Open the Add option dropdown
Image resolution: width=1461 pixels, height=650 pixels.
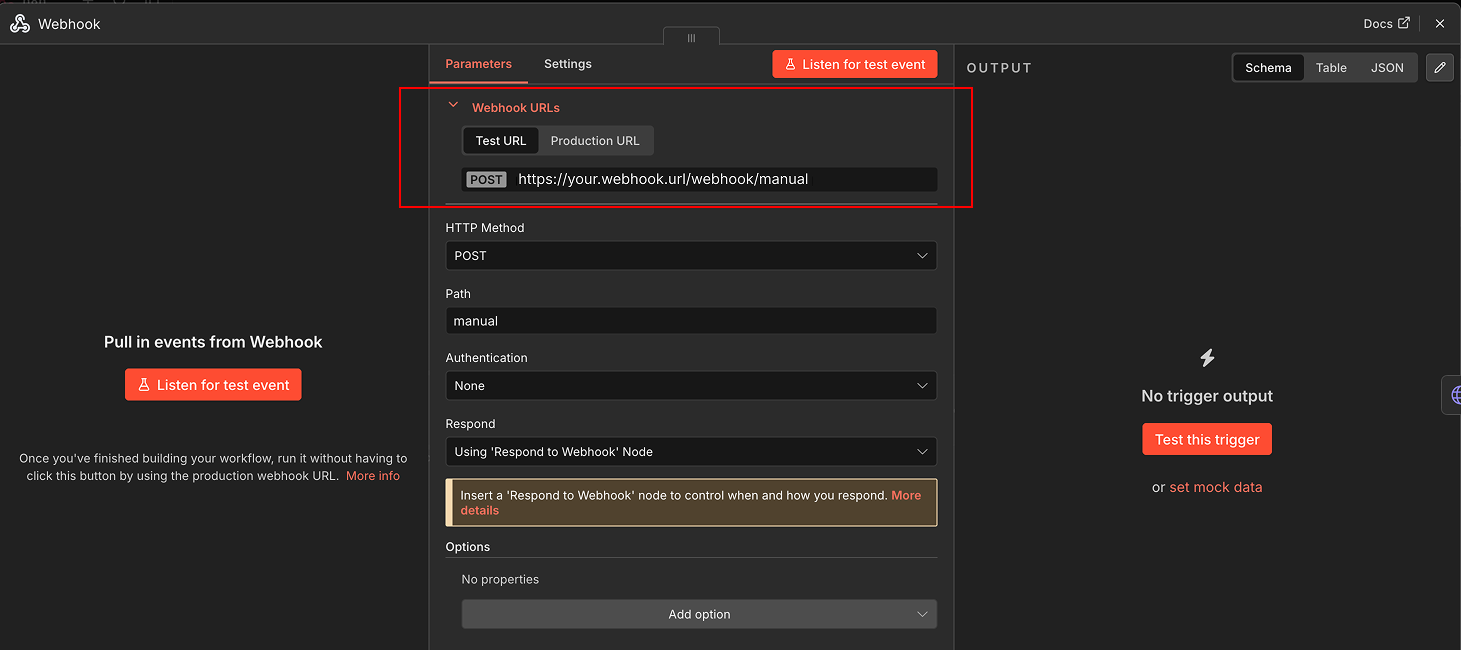pos(699,614)
